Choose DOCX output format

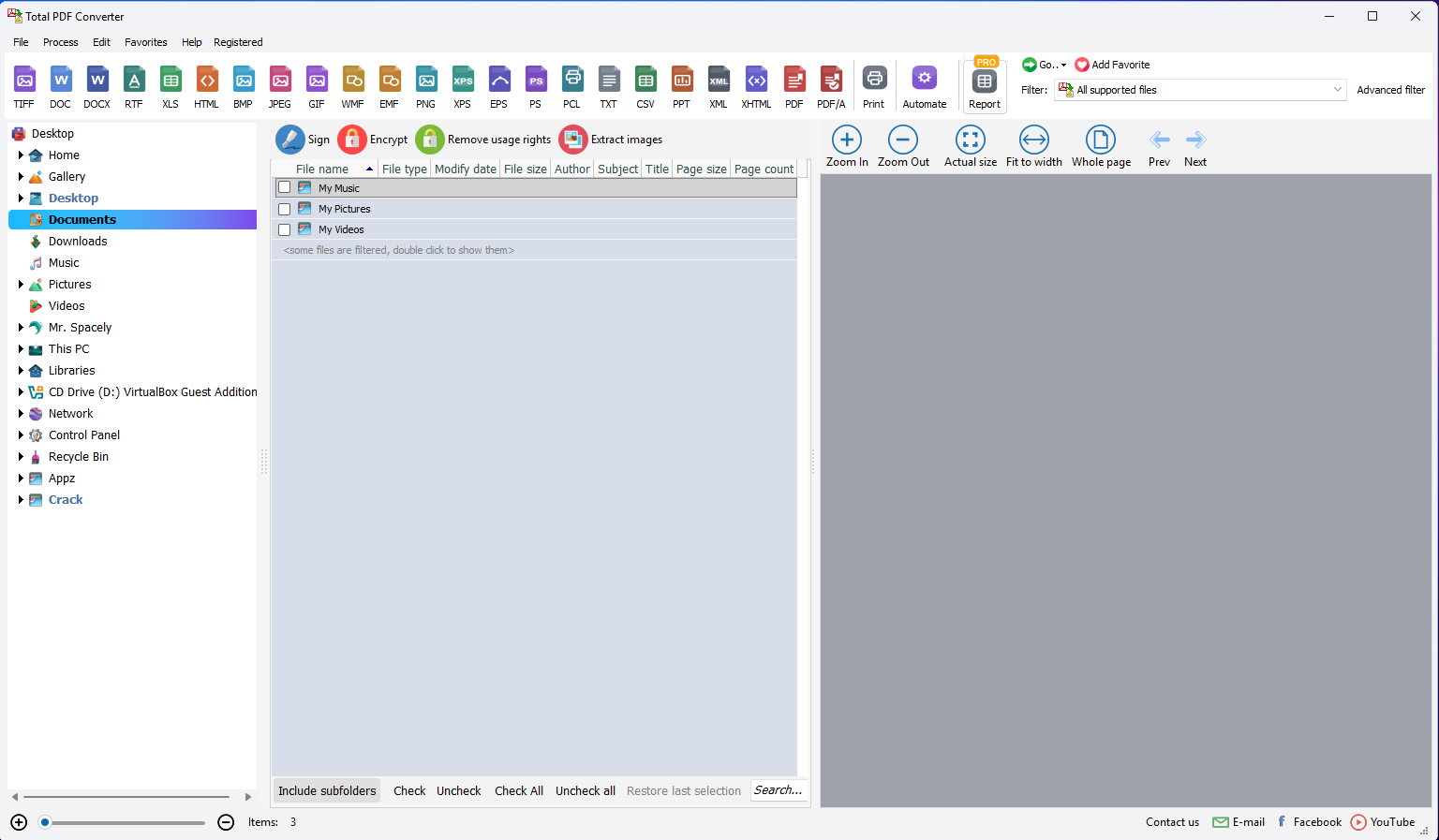tap(97, 88)
